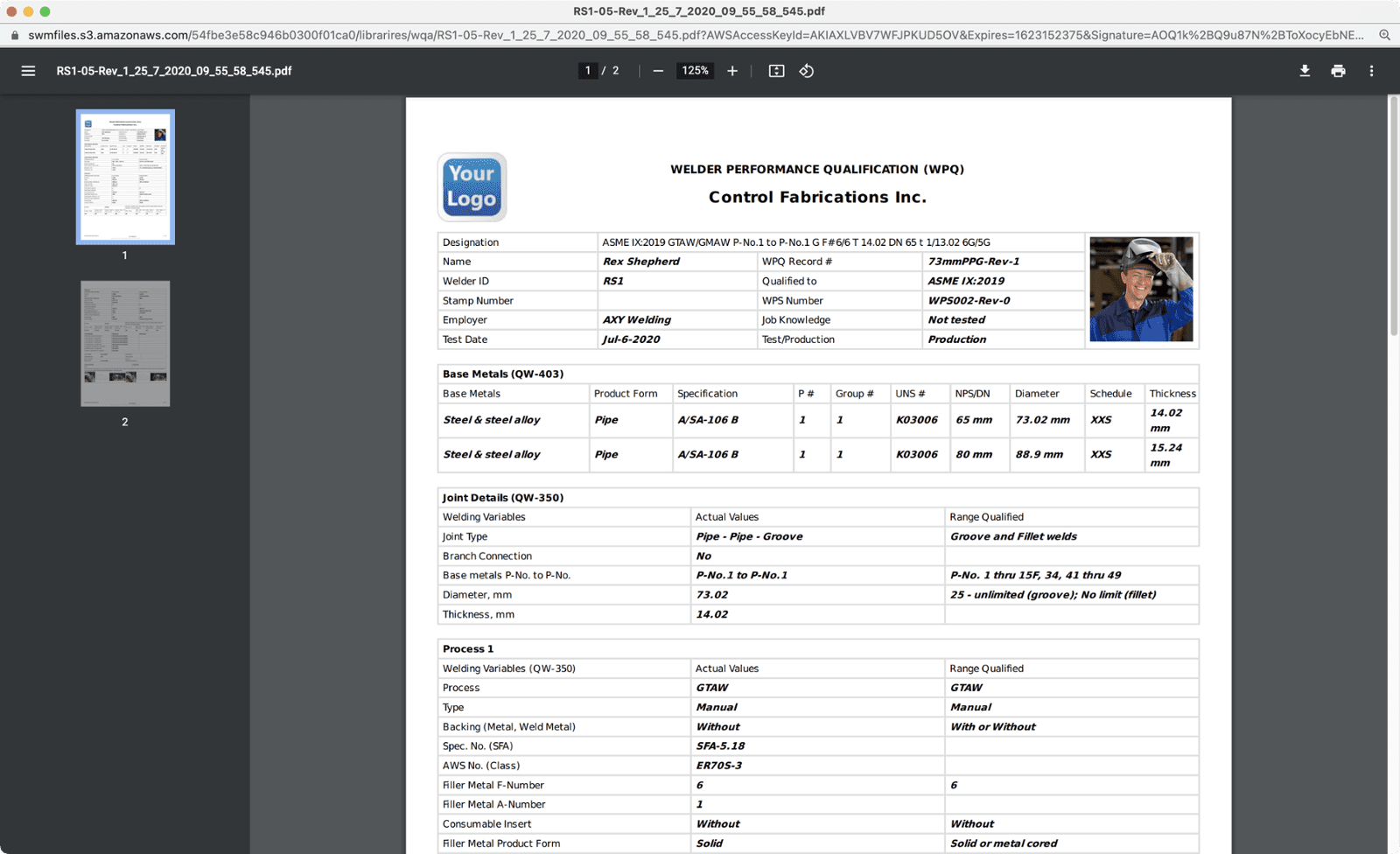Image resolution: width=1400 pixels, height=854 pixels.
Task: Click the site security lock icon
Action: (14, 35)
